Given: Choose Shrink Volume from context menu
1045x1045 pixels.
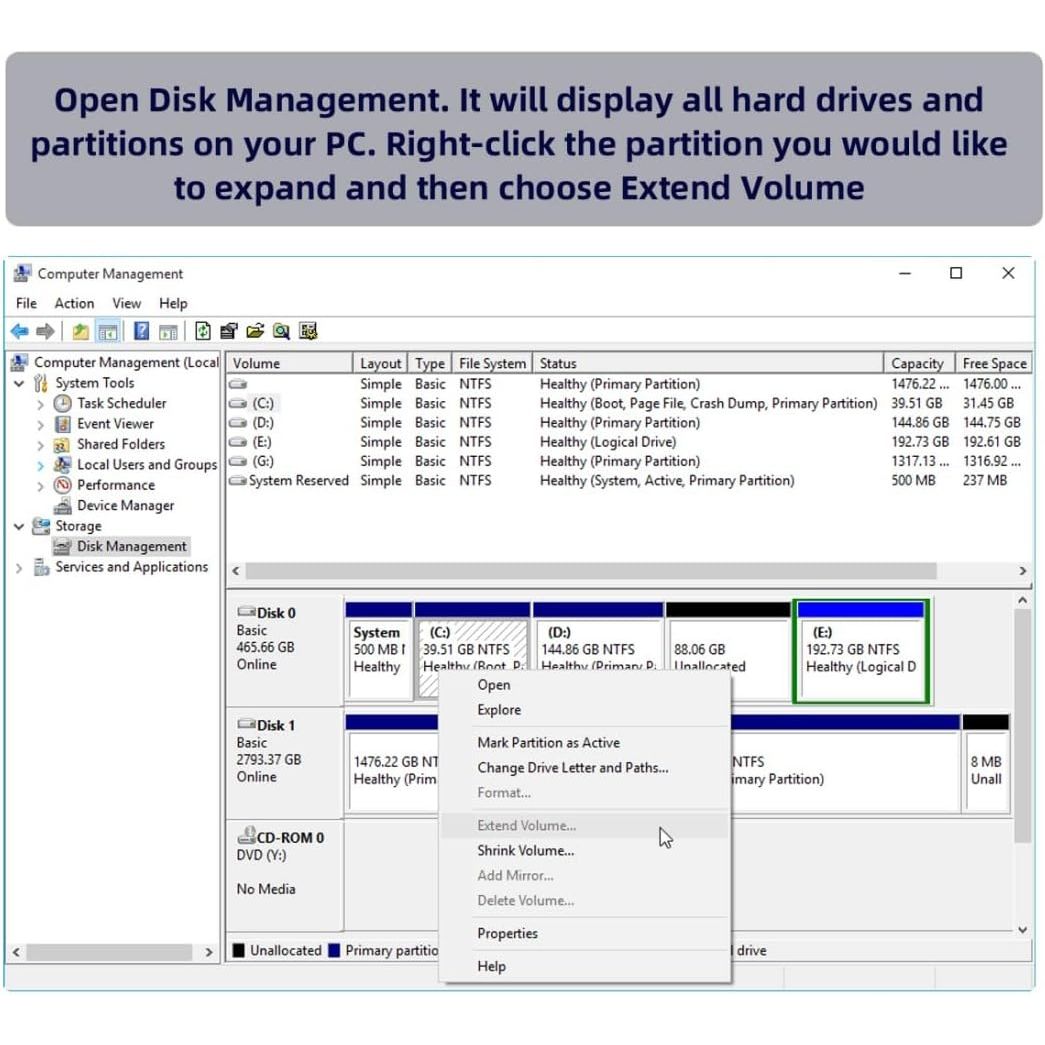Looking at the screenshot, I should coord(525,851).
